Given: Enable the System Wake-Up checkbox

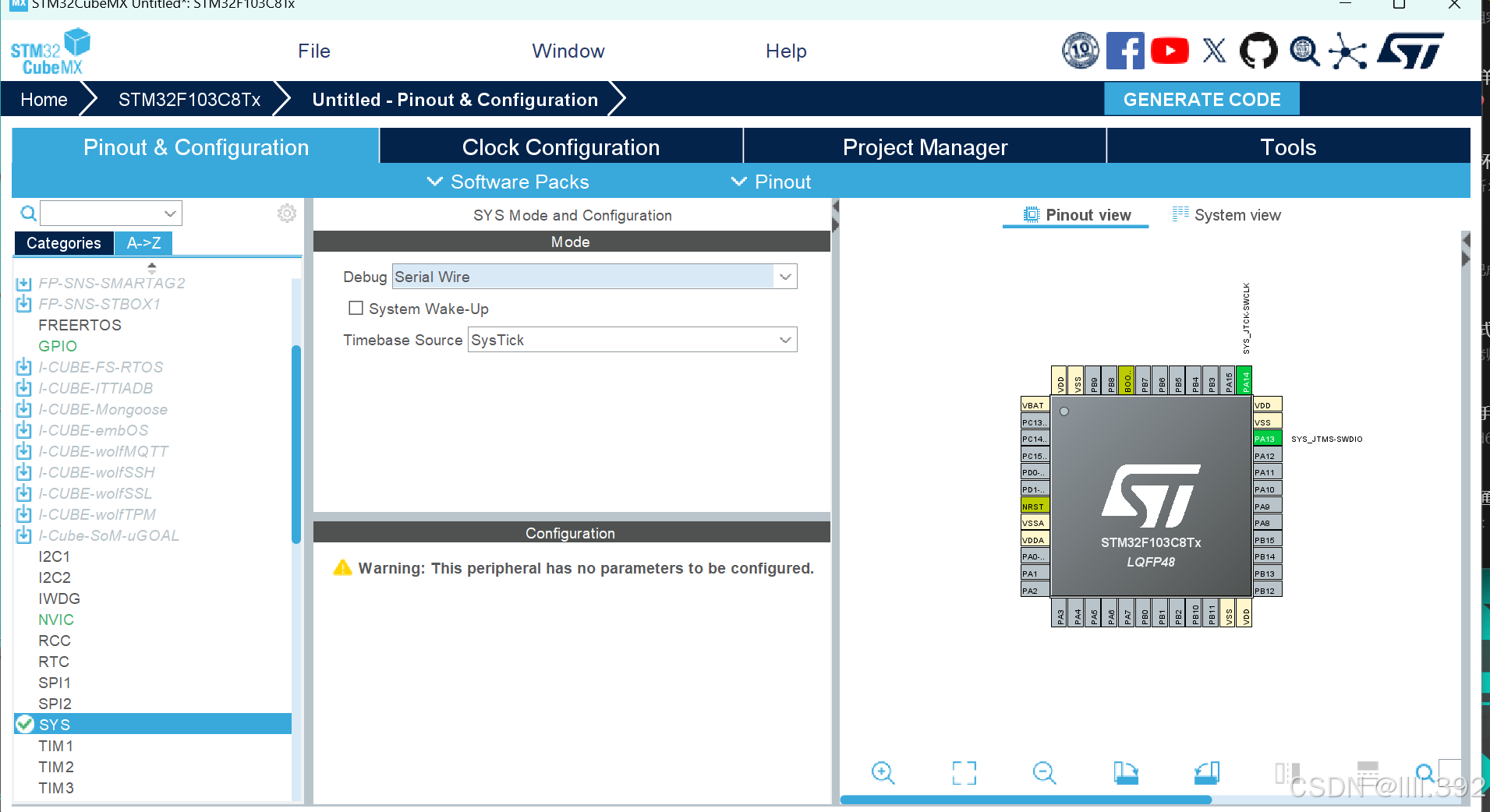Looking at the screenshot, I should tap(356, 308).
